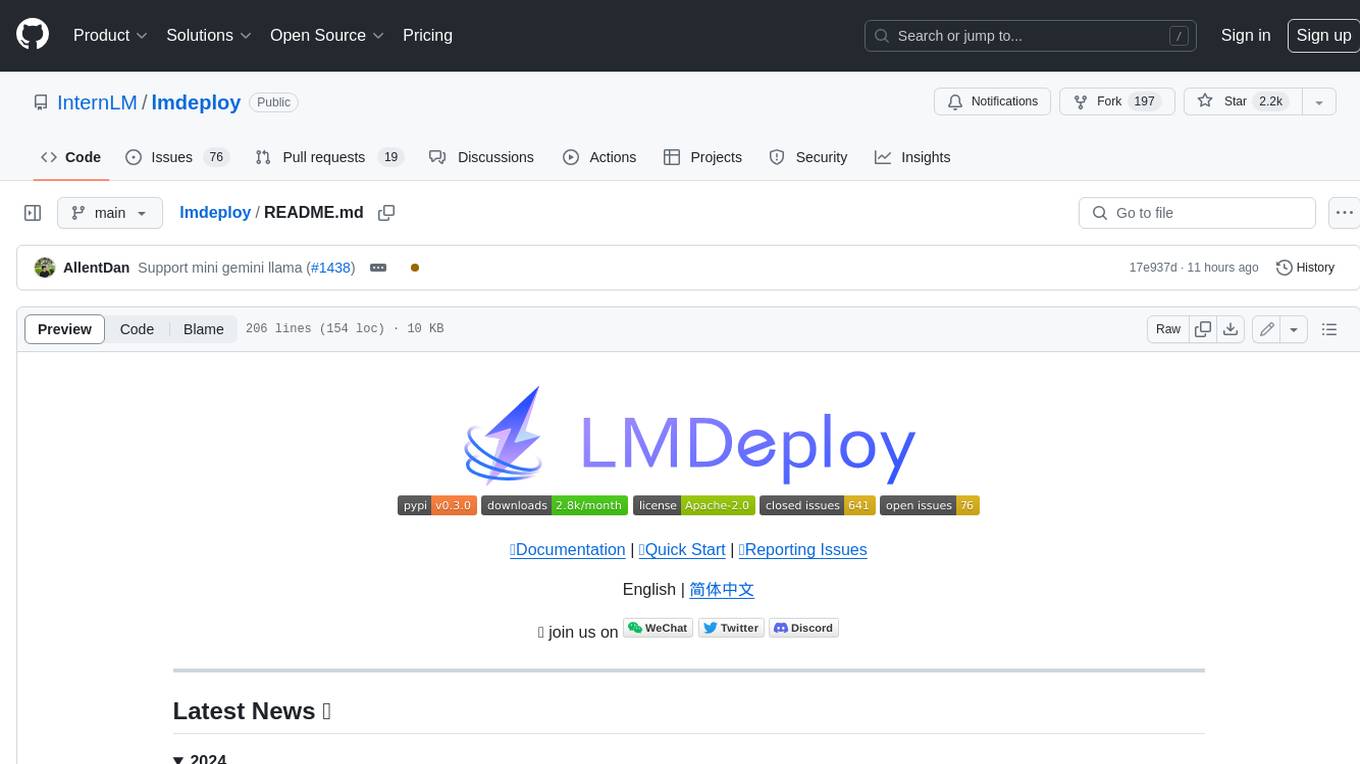Screen dimensions: 1360x764
Task: Switch to the Issues tab
Action: [177, 157]
